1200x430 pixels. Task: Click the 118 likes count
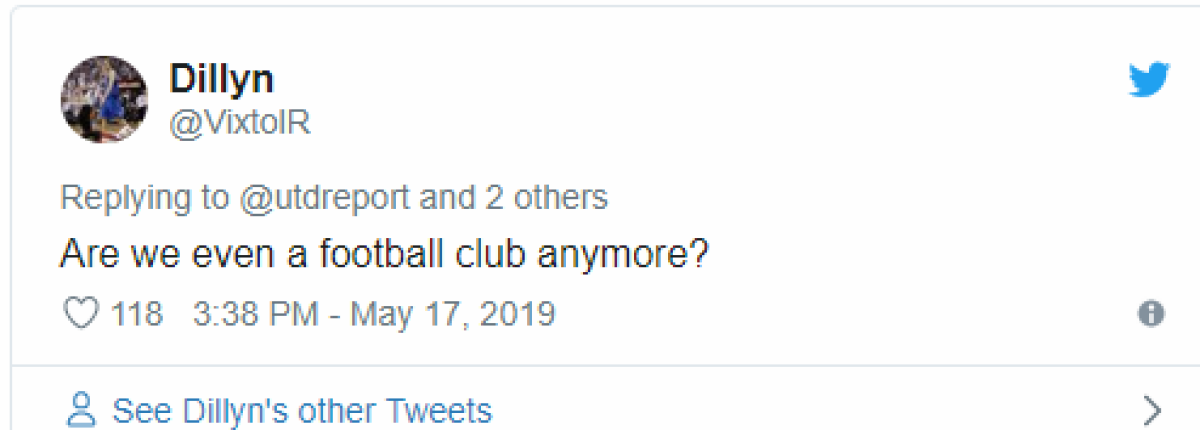click(136, 314)
